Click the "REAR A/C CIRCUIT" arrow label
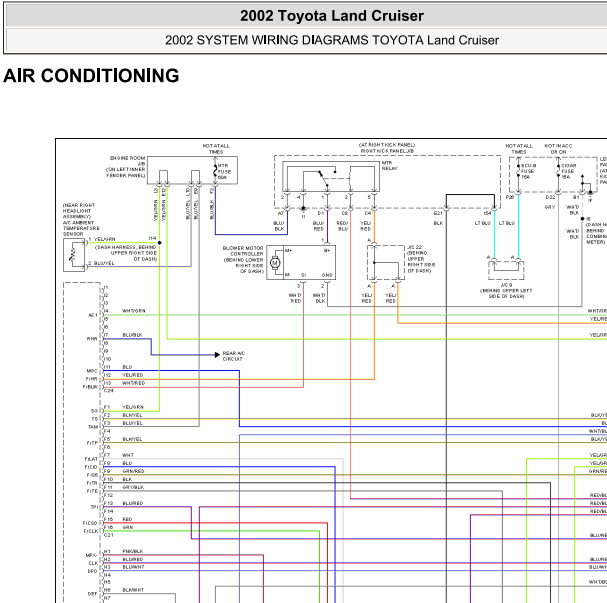This screenshot has height=603, width=607. click(x=233, y=356)
